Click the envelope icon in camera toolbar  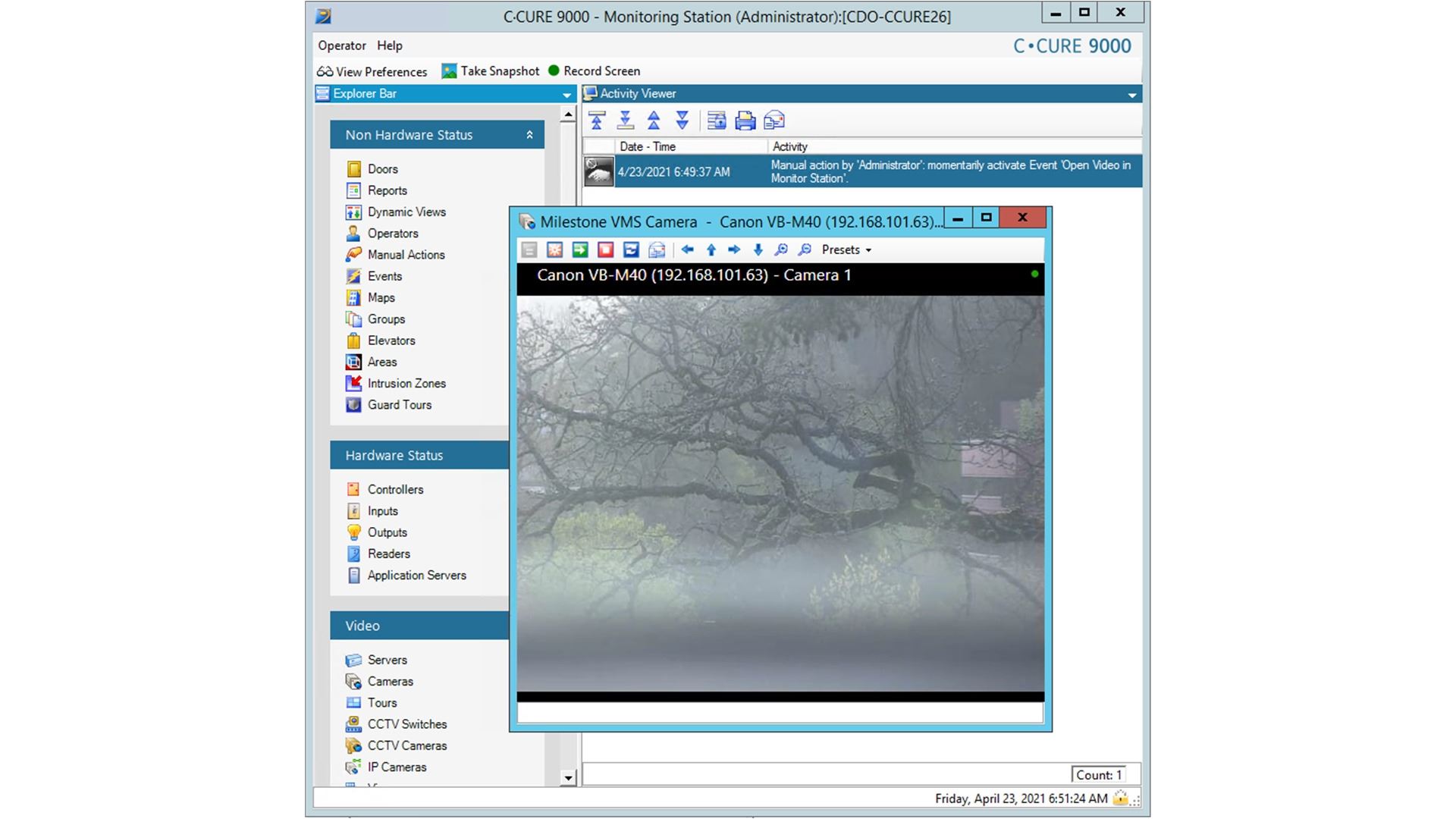[657, 249]
